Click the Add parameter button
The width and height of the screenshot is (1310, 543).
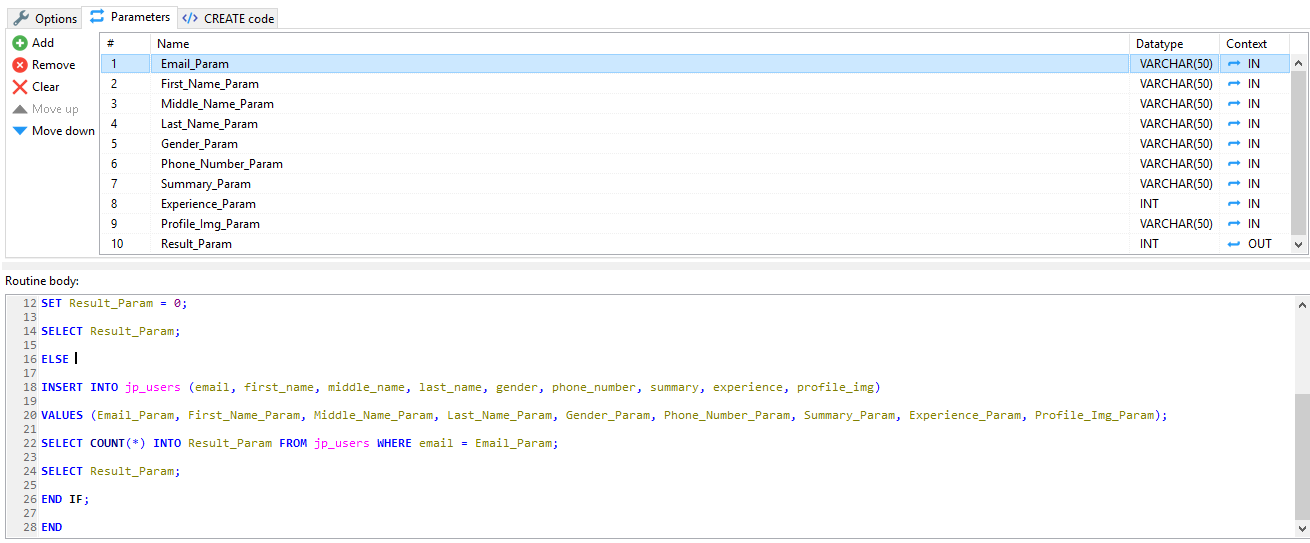(33, 43)
